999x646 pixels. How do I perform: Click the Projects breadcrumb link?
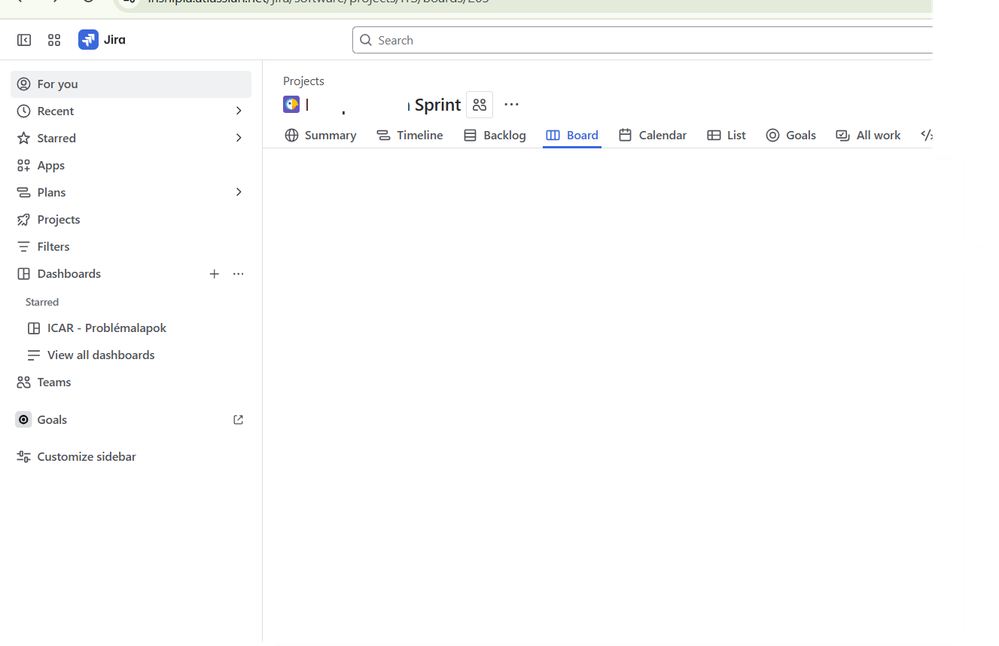303,81
